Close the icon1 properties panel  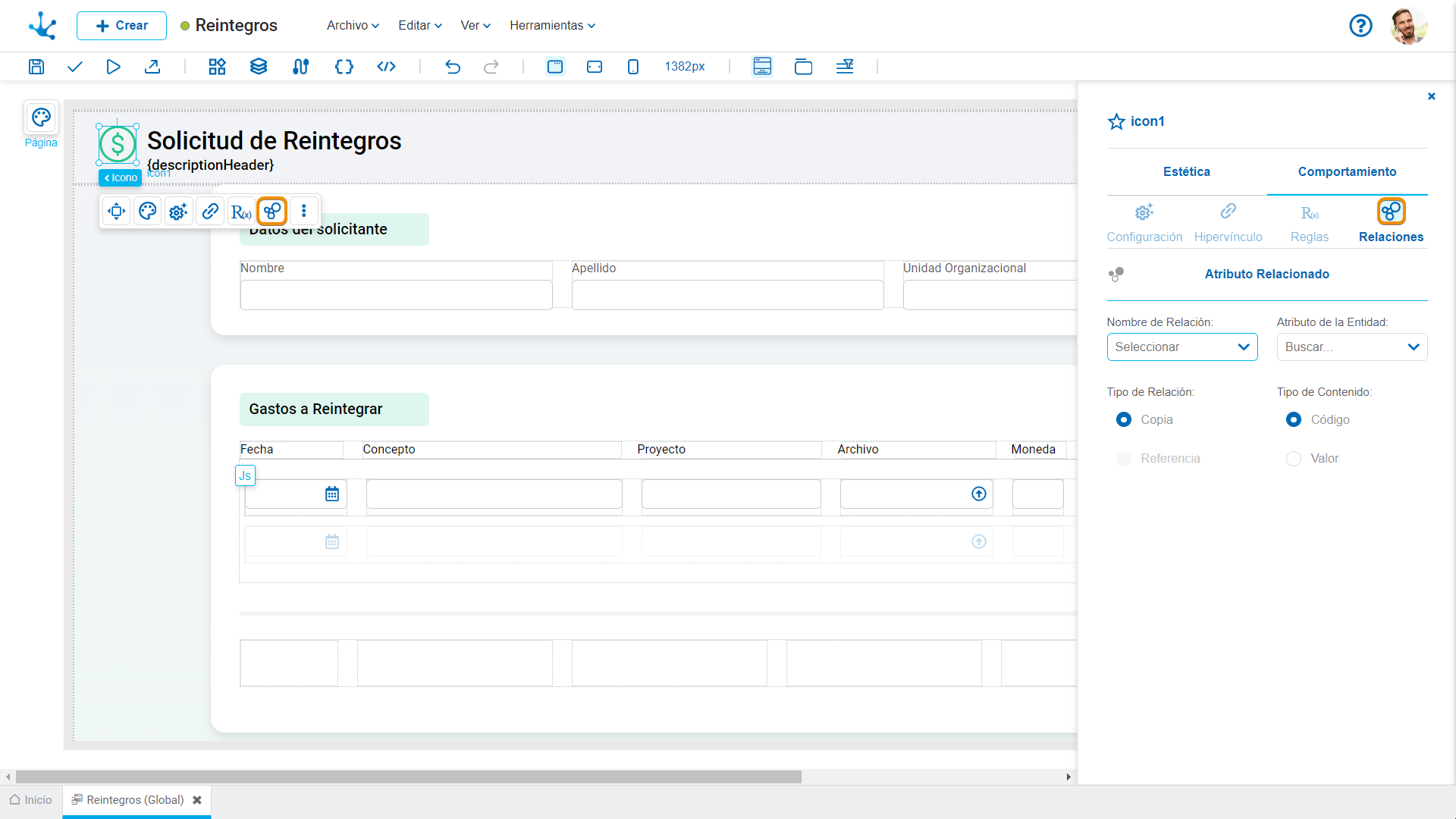1432,96
